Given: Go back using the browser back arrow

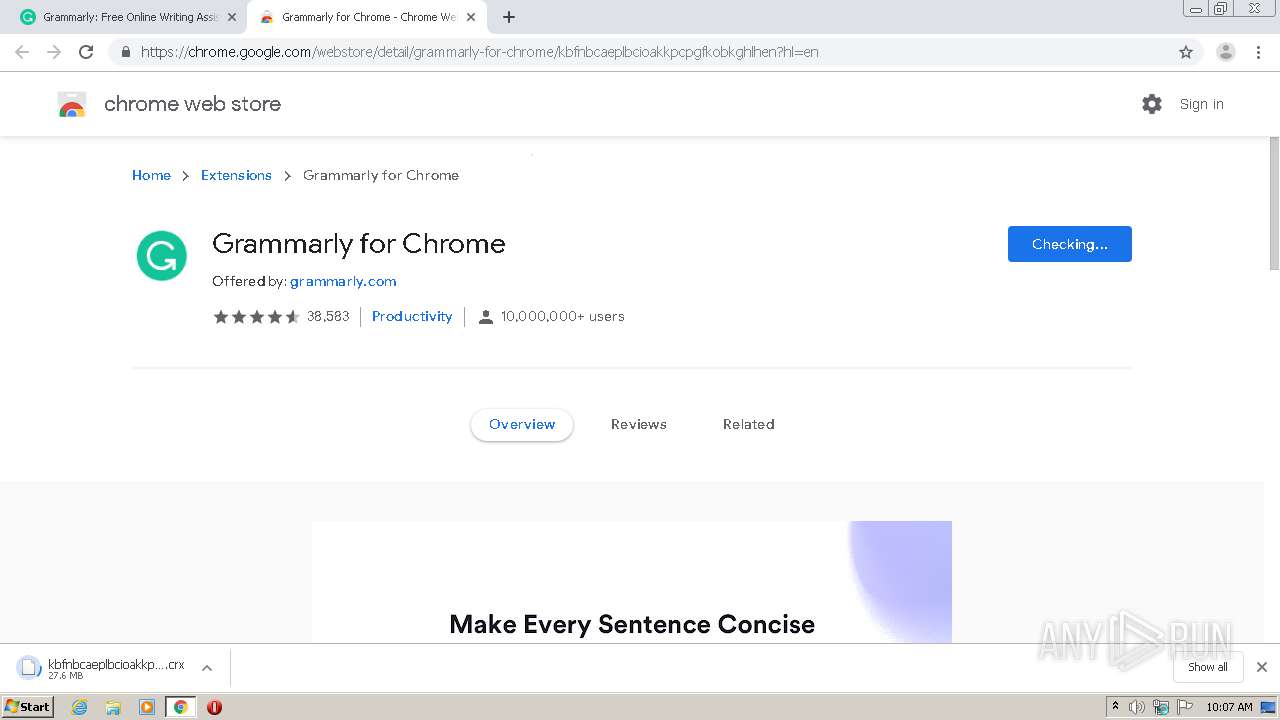Looking at the screenshot, I should point(22,52).
